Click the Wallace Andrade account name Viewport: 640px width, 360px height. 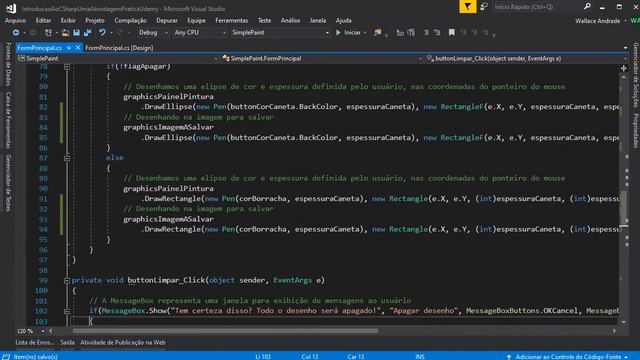[x=598, y=21]
